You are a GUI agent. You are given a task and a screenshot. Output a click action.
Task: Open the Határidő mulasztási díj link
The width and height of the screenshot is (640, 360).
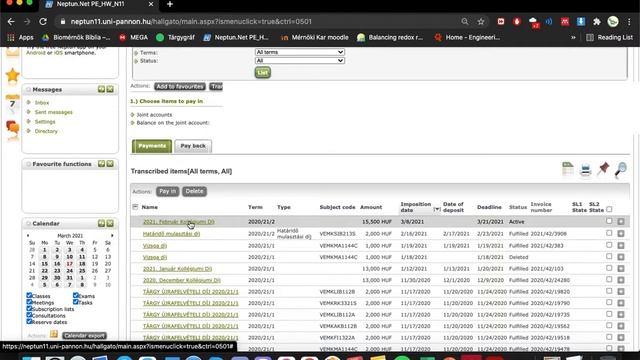point(171,234)
